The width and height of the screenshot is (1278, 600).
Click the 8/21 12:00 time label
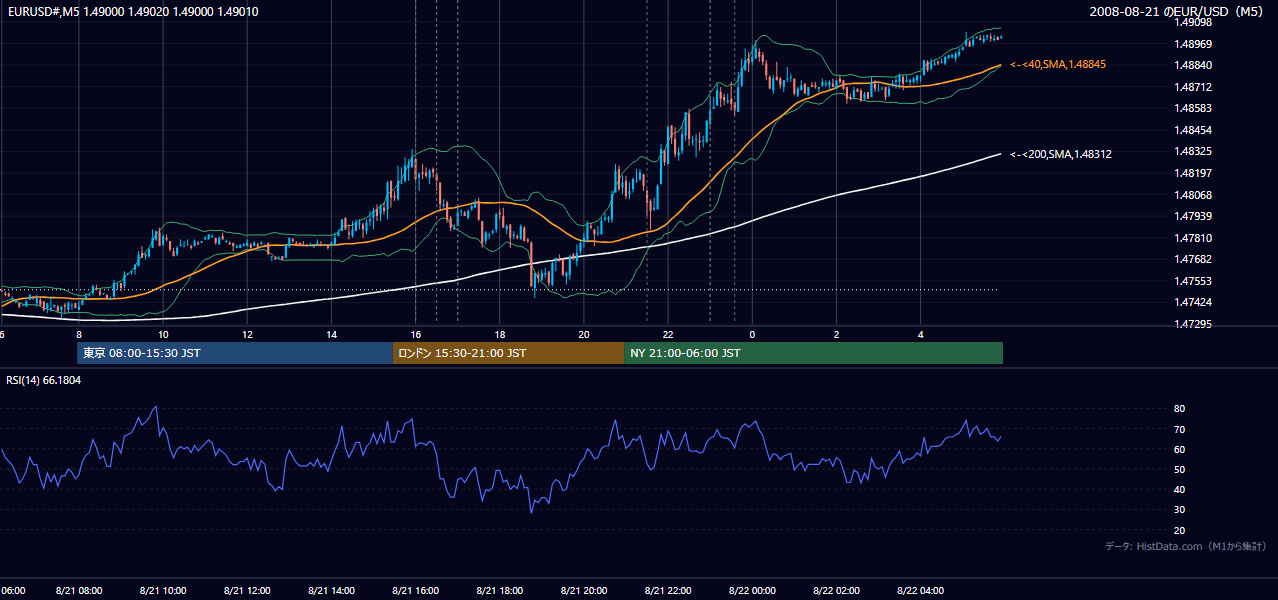247,591
